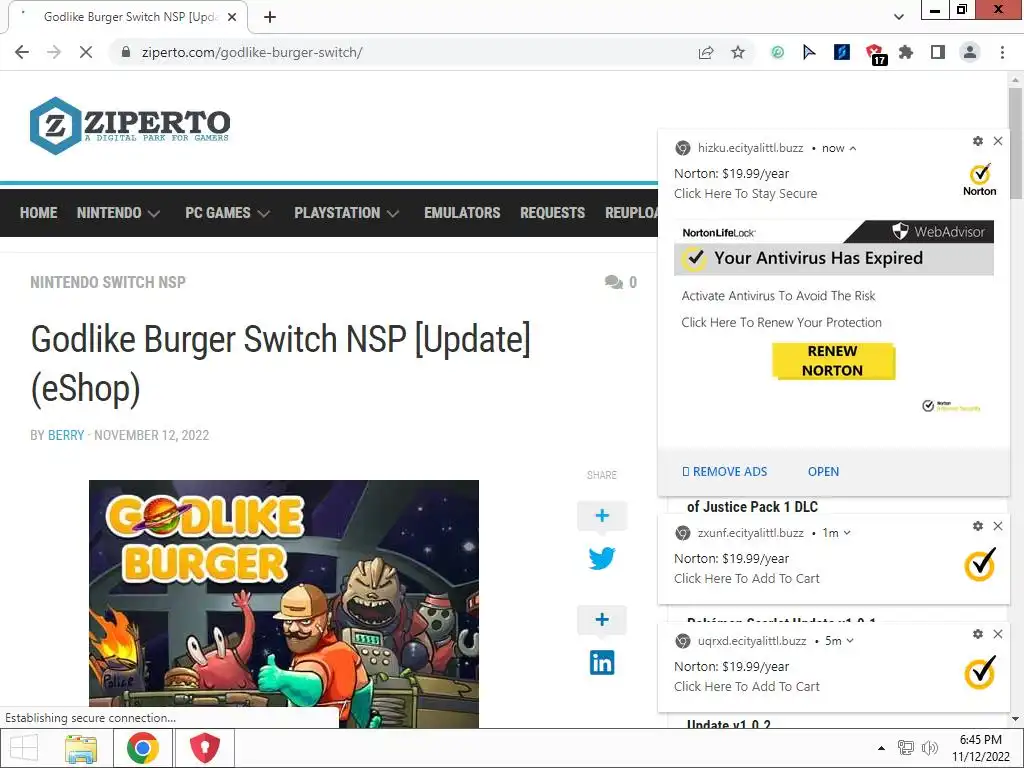Click the tab search chevron
The image size is (1024, 768).
[x=899, y=17]
